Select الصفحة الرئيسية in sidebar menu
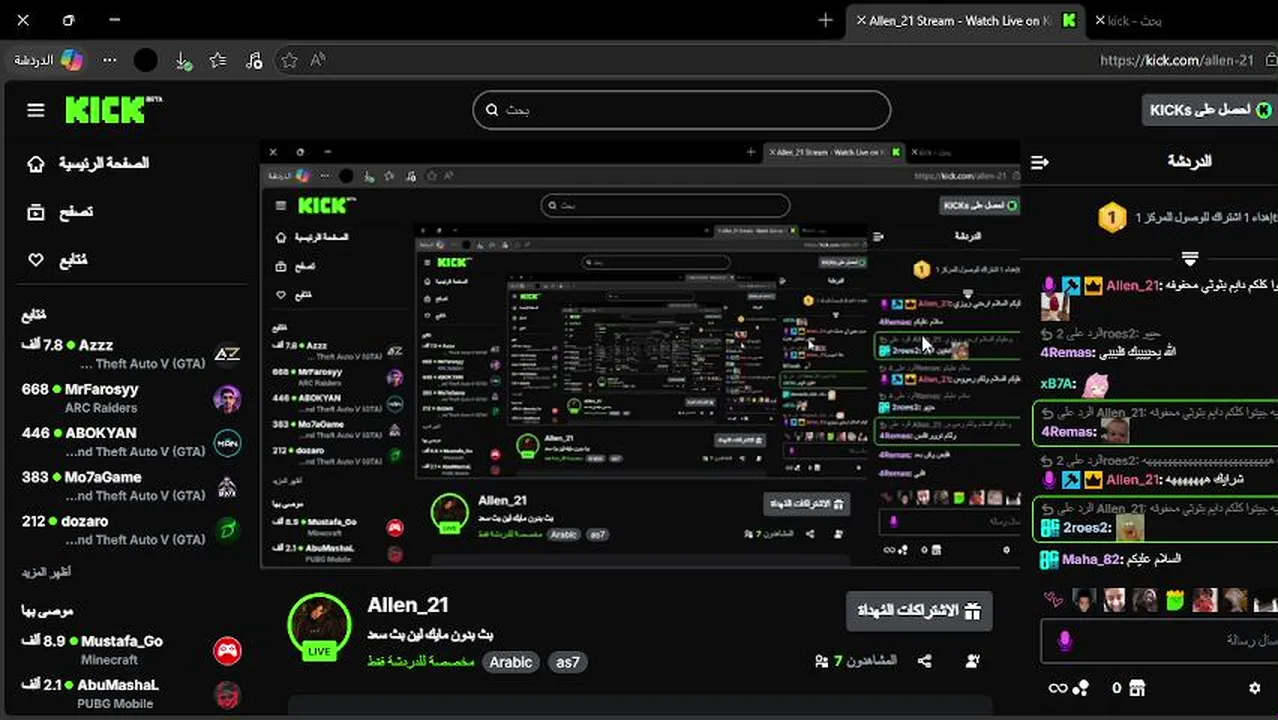The width and height of the screenshot is (1278, 720). point(103,163)
